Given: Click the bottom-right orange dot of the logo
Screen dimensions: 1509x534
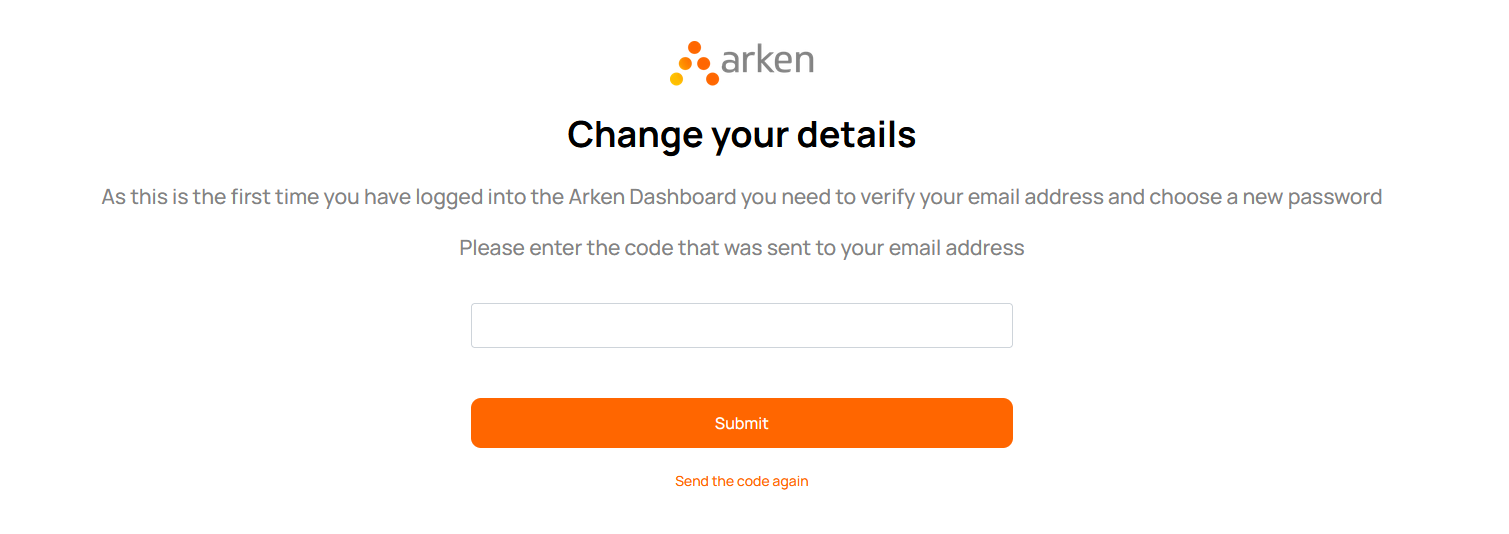Looking at the screenshot, I should (712, 79).
